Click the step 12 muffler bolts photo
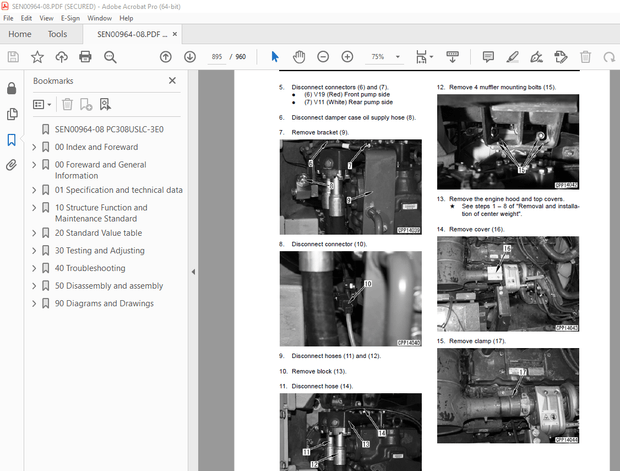Viewport: 620px width, 471px height. pos(508,142)
